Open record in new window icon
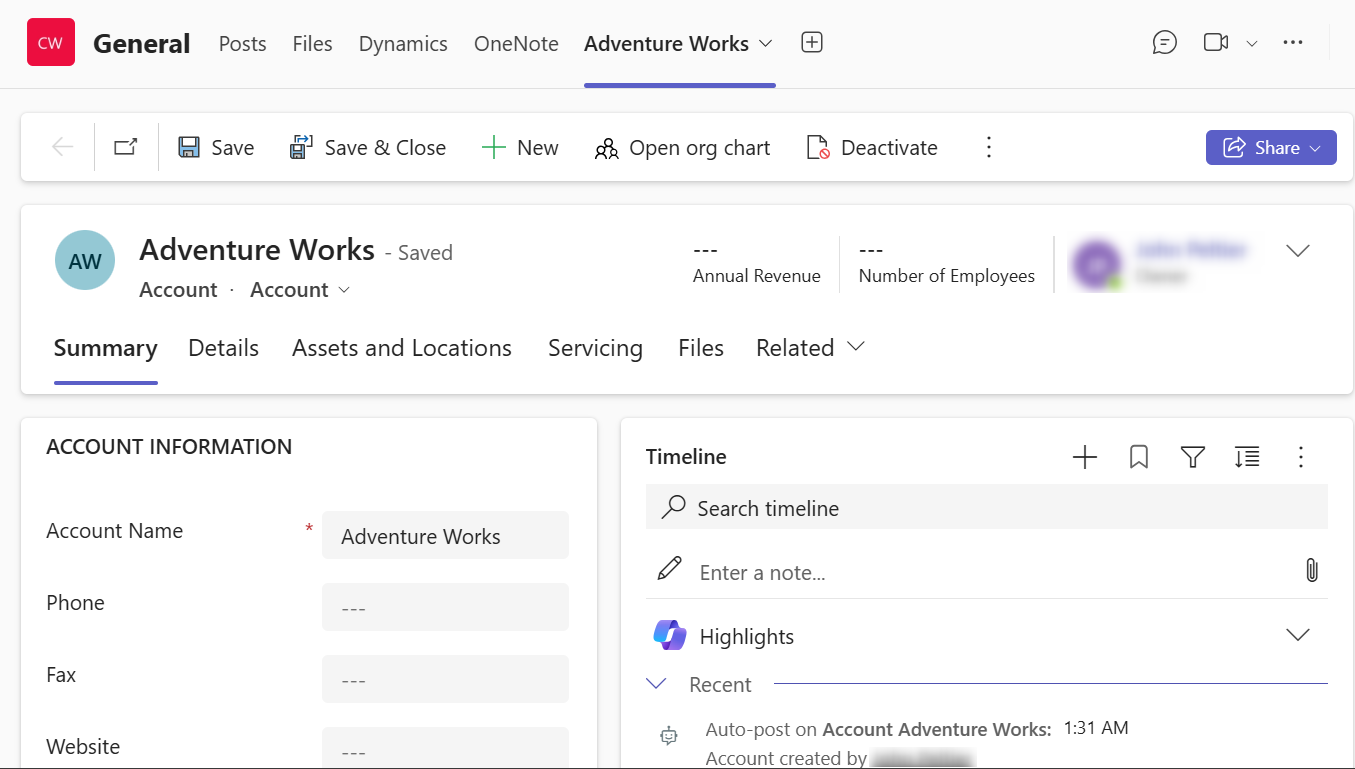Viewport: 1355px width, 769px height. 125,147
